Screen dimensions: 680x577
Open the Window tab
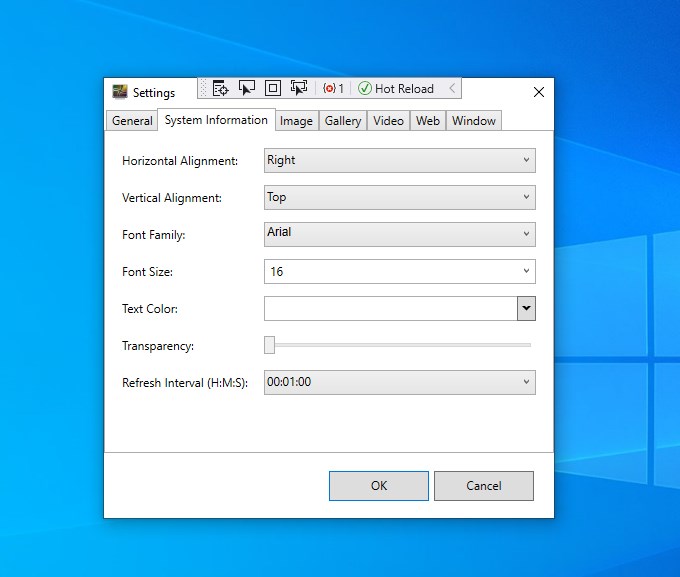coord(474,121)
